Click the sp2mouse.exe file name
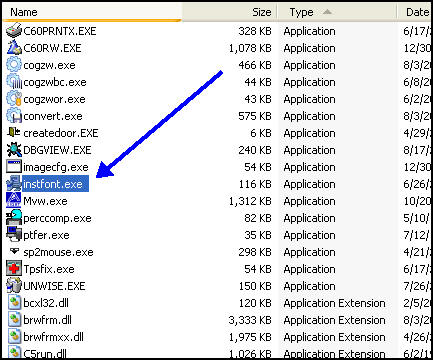The height and width of the screenshot is (360, 433). pos(58,252)
